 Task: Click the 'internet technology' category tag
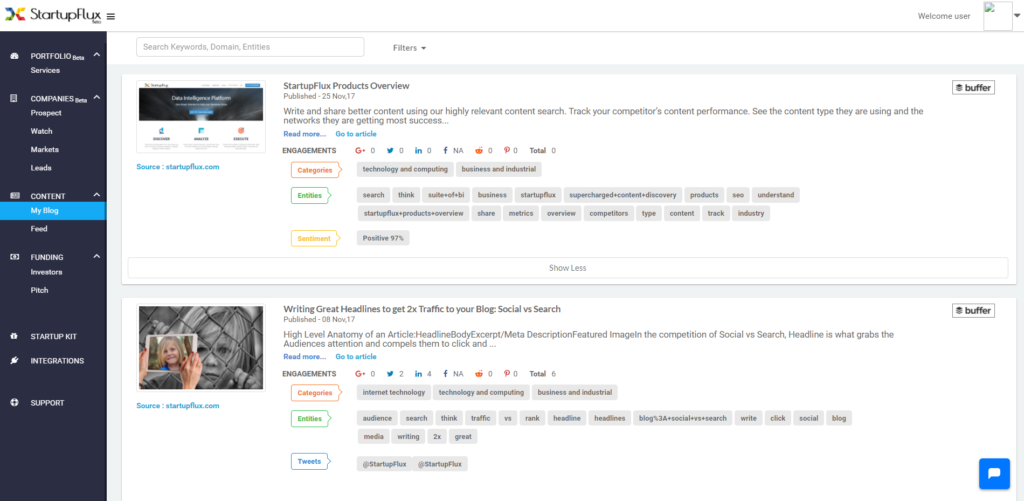[x=394, y=393]
